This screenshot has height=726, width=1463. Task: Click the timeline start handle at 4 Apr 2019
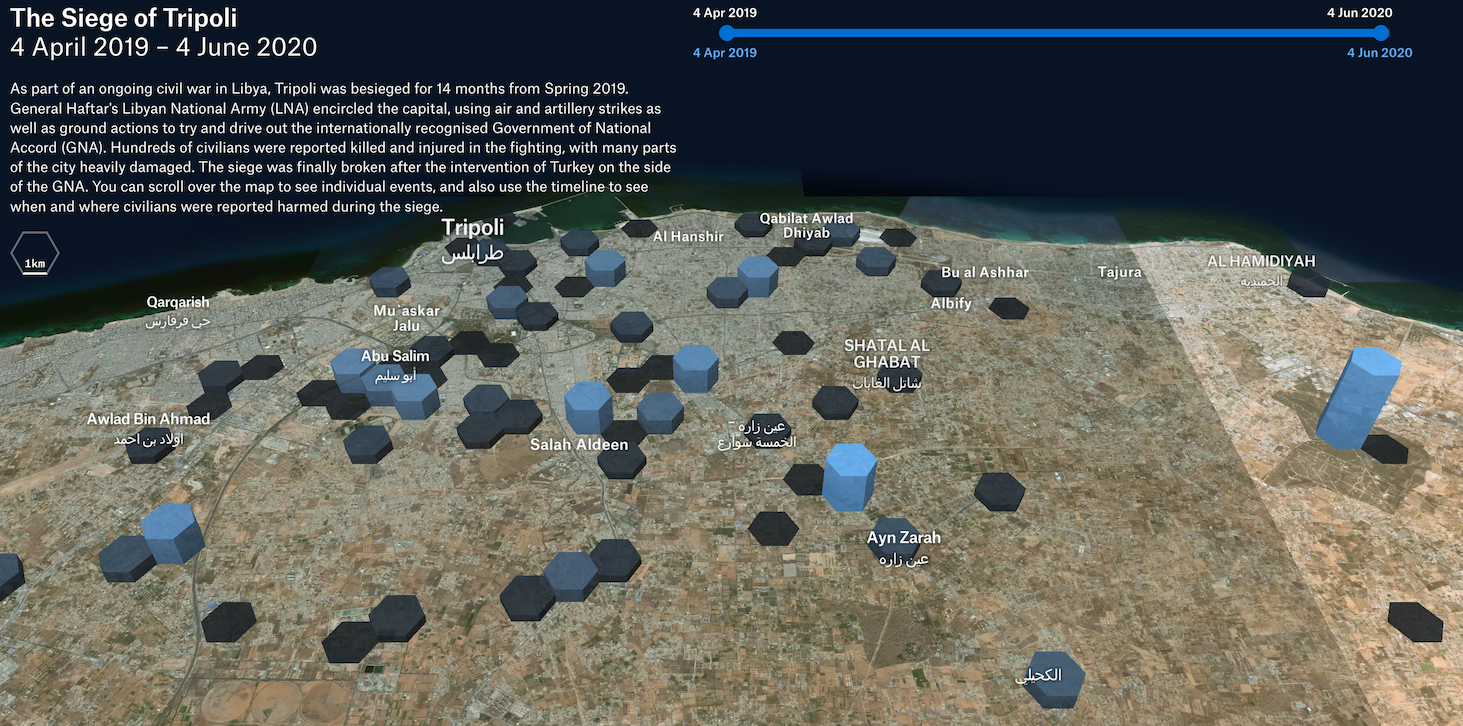pos(726,33)
